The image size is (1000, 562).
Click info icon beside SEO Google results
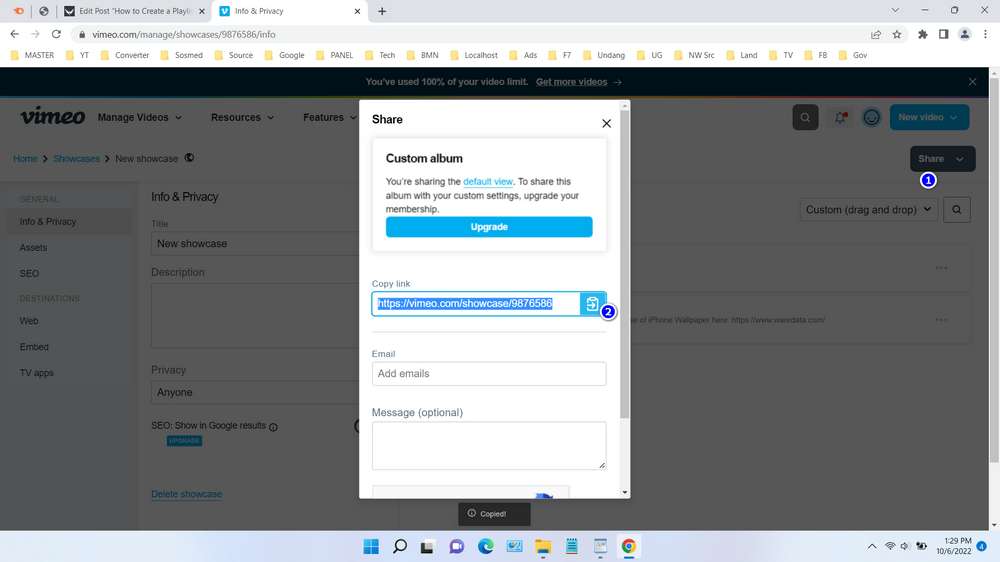(x=273, y=427)
